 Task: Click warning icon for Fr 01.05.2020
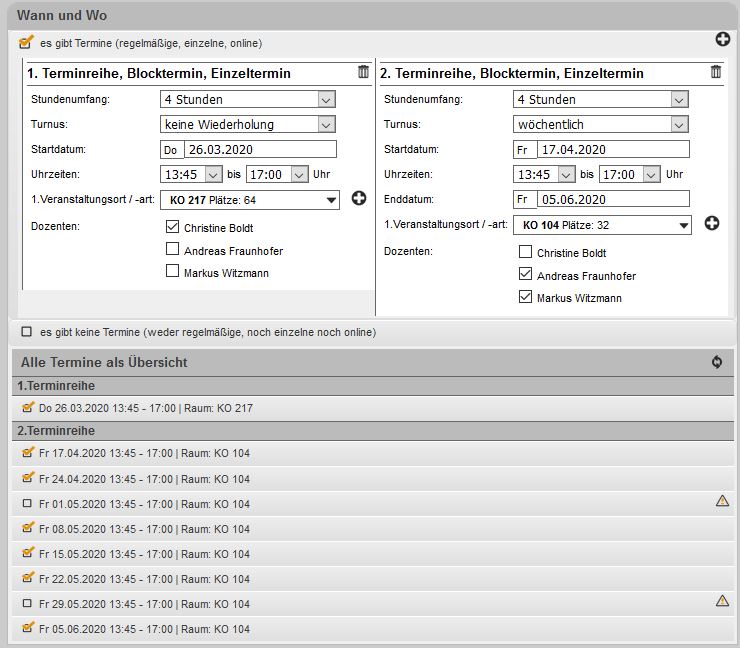[x=722, y=501]
